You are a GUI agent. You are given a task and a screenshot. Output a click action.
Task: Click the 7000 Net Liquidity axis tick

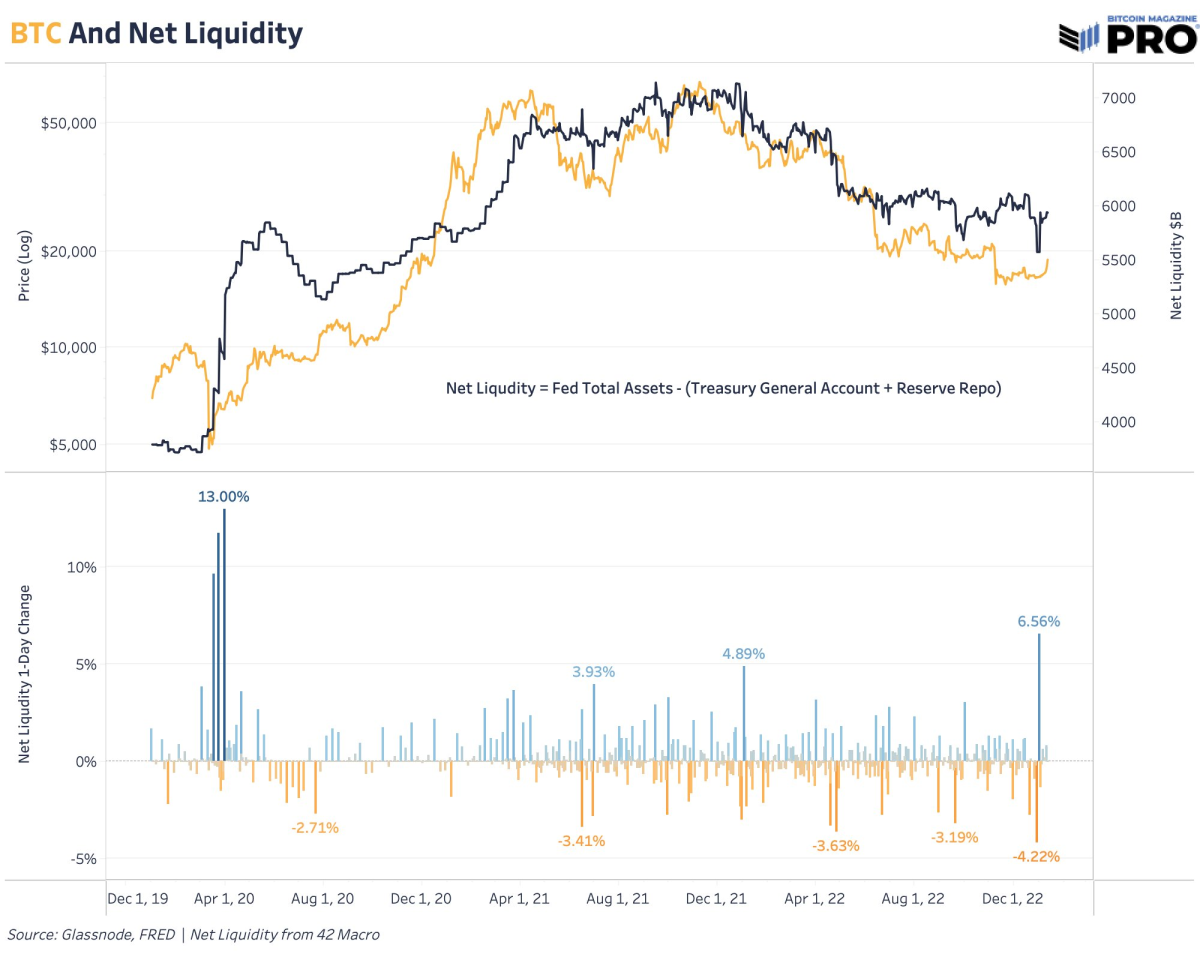(x=1119, y=98)
